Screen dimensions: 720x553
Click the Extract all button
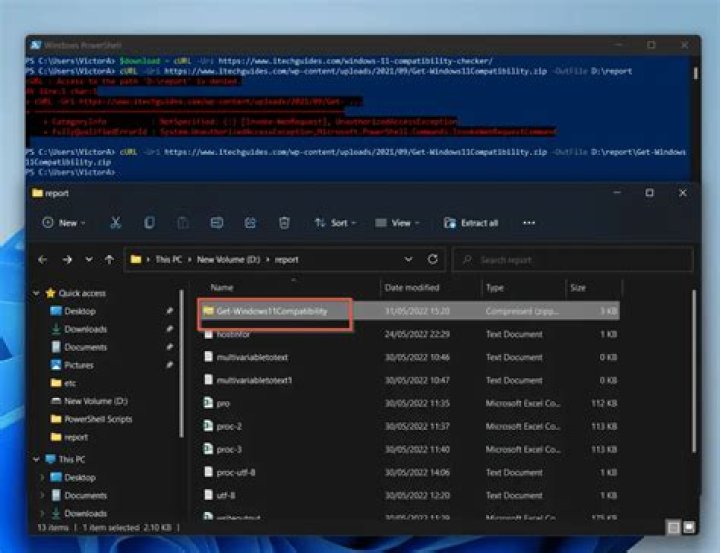471,223
